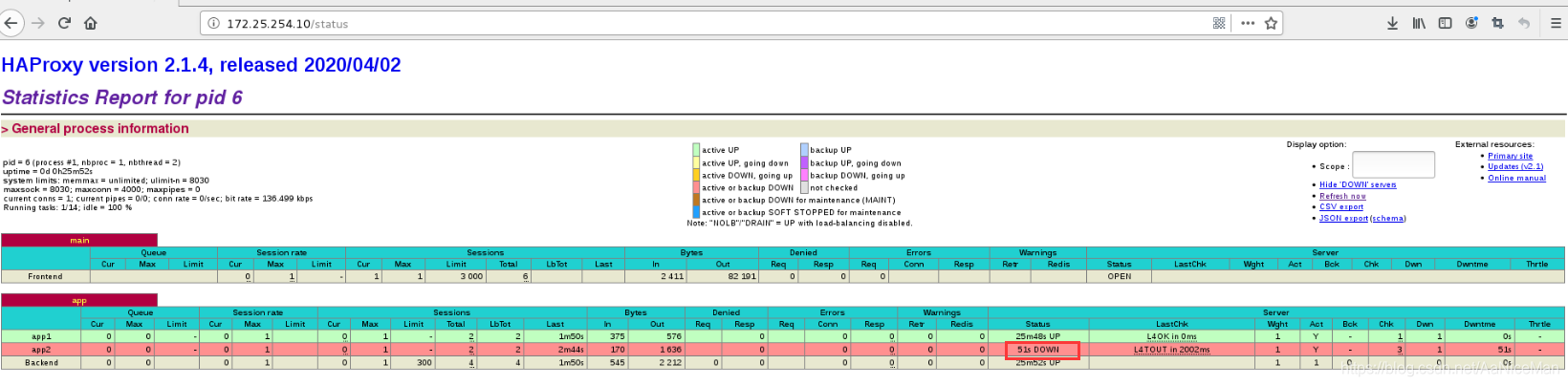The width and height of the screenshot is (1568, 386).
Task: Open the library bookshelf icon
Action: pyautogui.click(x=1419, y=23)
